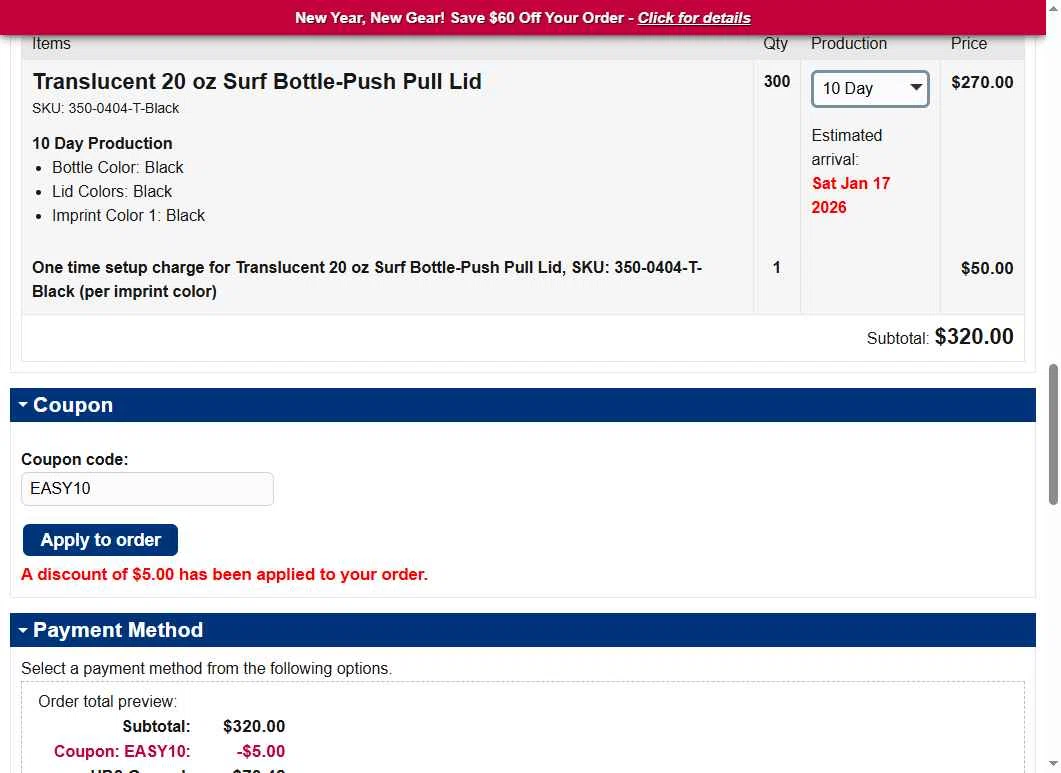This screenshot has width=1061, height=773.
Task: Open the "Click for details" promo link
Action: coord(694,18)
